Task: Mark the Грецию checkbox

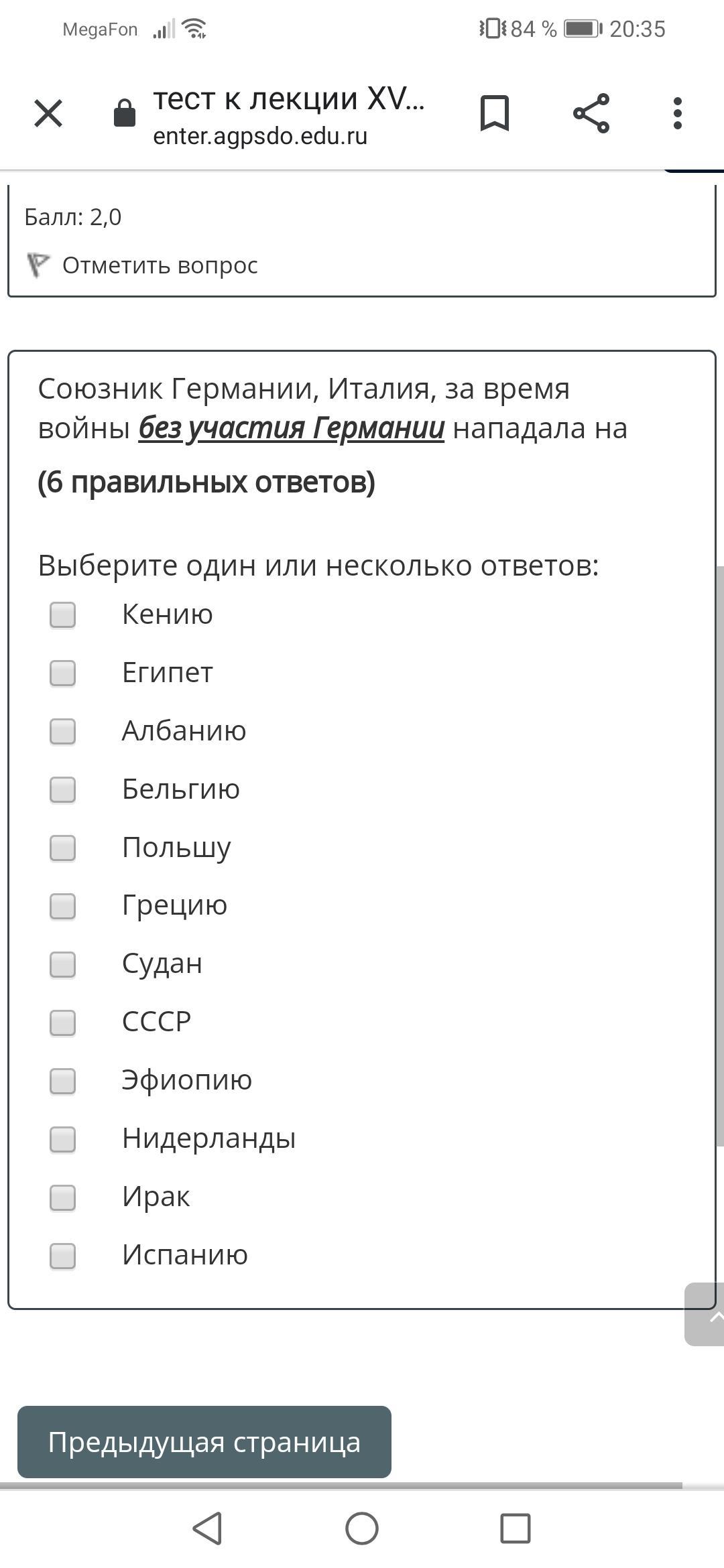Action: coord(63,906)
